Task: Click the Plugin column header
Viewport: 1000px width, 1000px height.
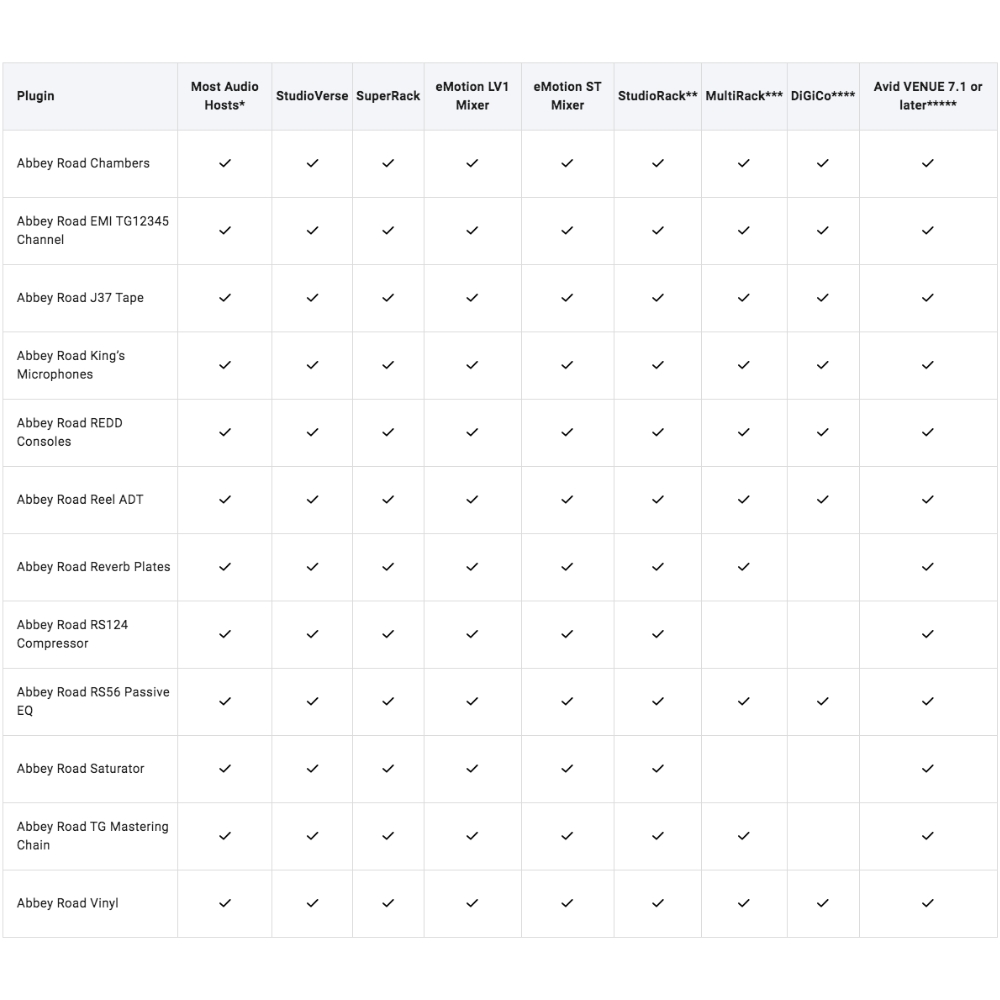Action: (36, 96)
